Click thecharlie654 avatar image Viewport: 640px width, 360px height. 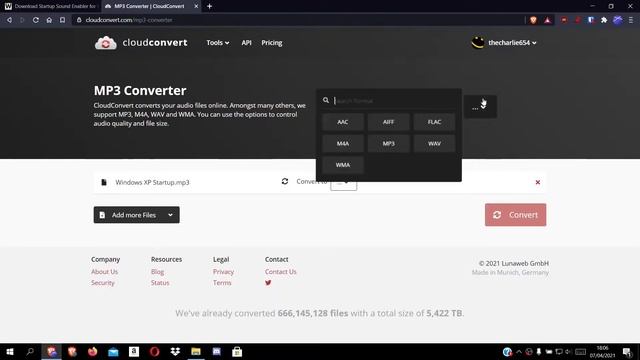pyautogui.click(x=478, y=42)
